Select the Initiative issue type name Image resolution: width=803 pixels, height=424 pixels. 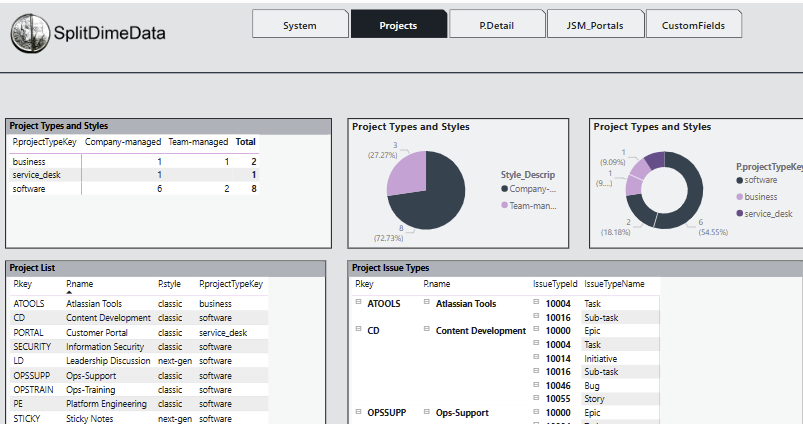click(x=601, y=359)
